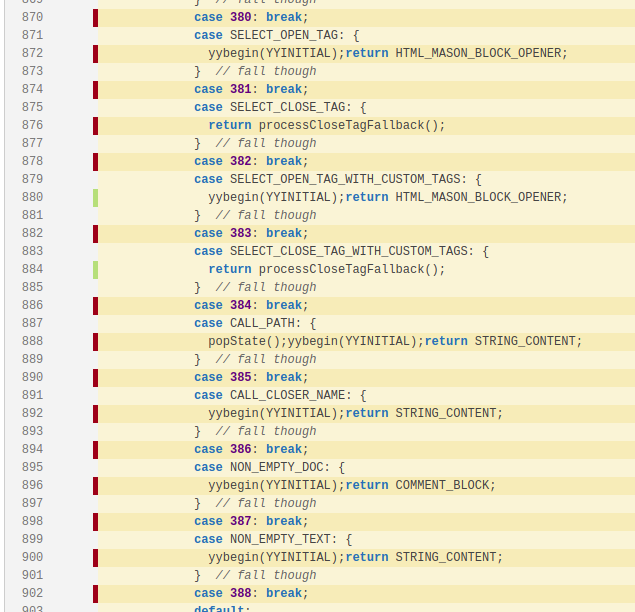Click the text 'case 380: break;'
The image size is (635, 612).
pos(251,17)
